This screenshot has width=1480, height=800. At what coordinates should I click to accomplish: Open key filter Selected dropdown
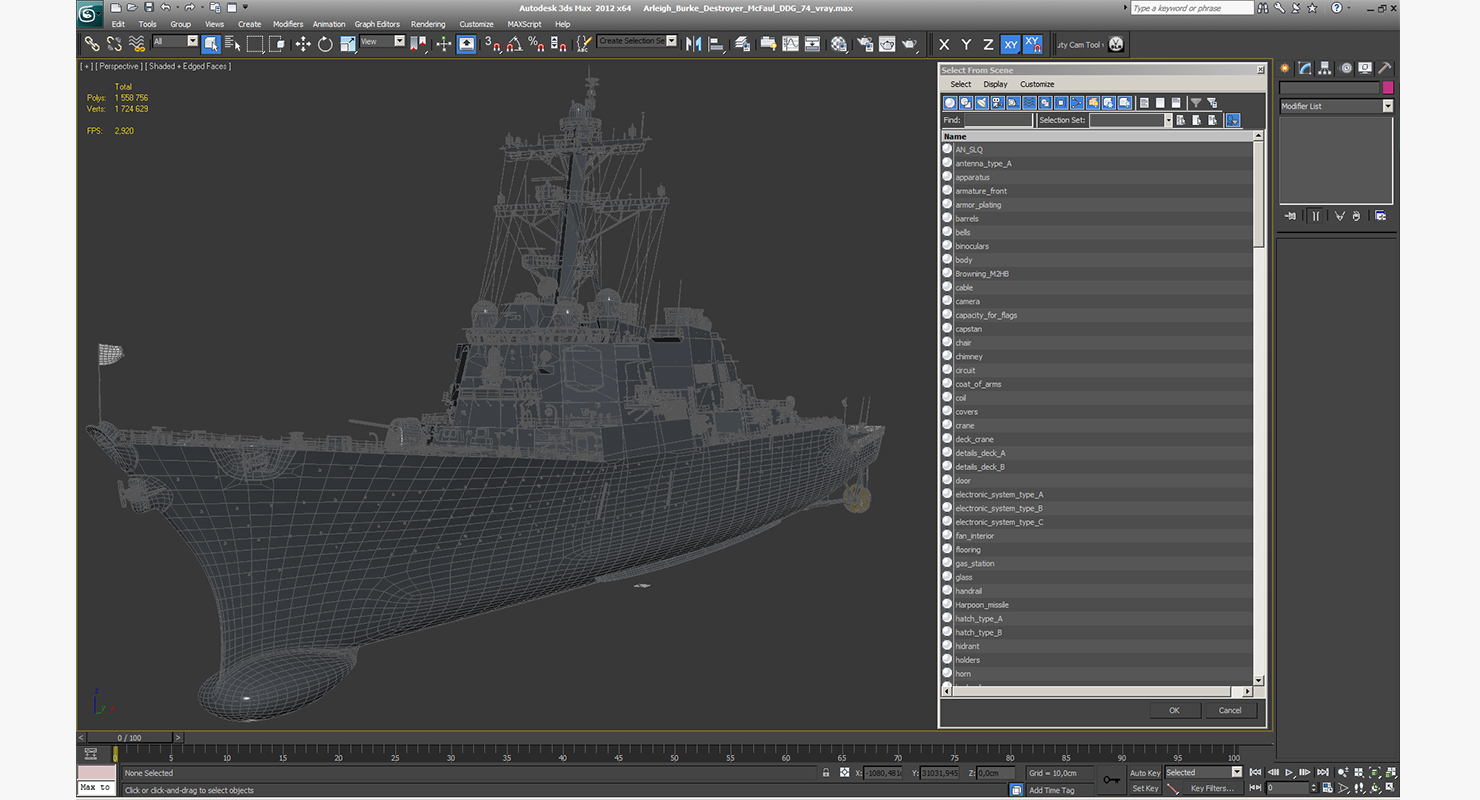coord(1203,772)
